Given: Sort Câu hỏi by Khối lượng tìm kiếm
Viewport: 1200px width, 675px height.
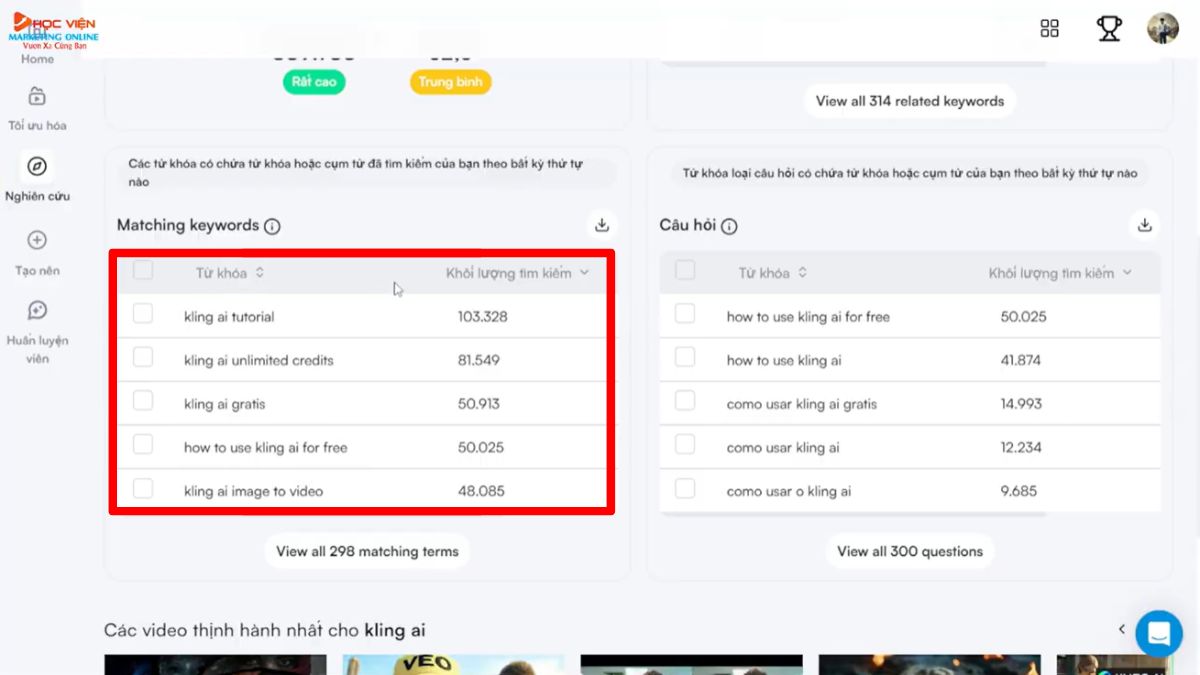Looking at the screenshot, I should 1060,273.
